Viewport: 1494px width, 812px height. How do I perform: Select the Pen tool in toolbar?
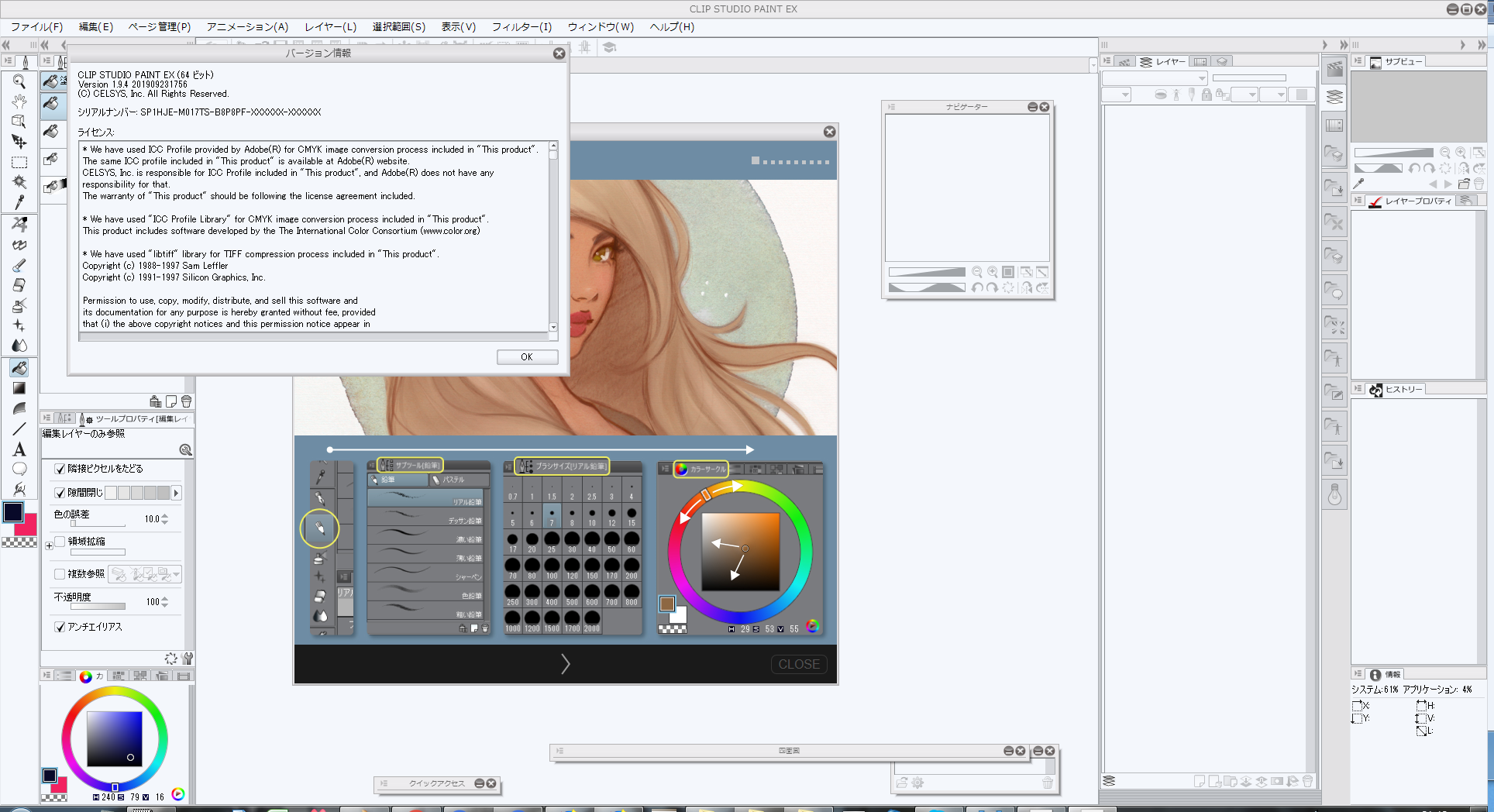[19, 225]
